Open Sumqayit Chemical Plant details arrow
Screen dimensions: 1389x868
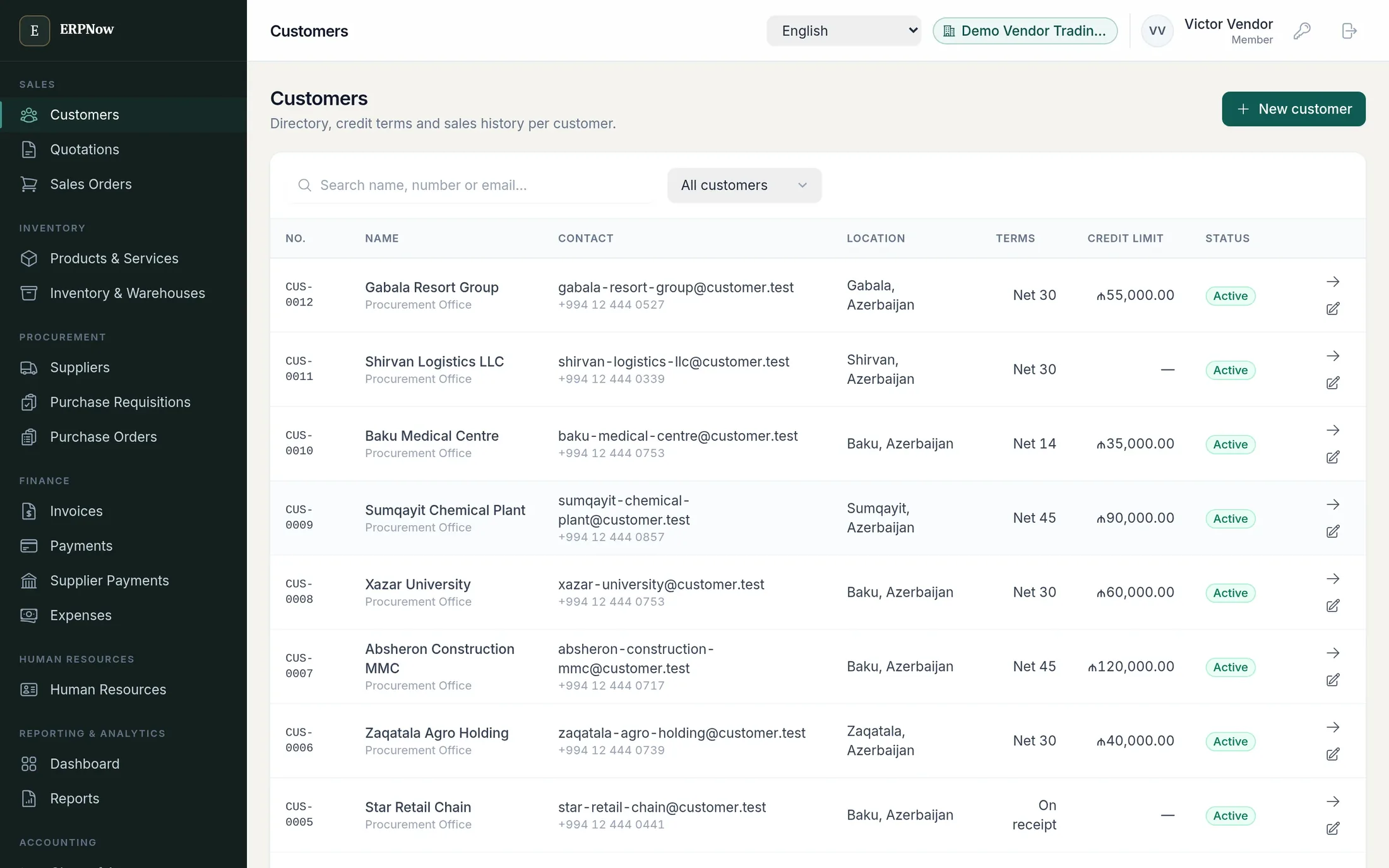tap(1333, 504)
